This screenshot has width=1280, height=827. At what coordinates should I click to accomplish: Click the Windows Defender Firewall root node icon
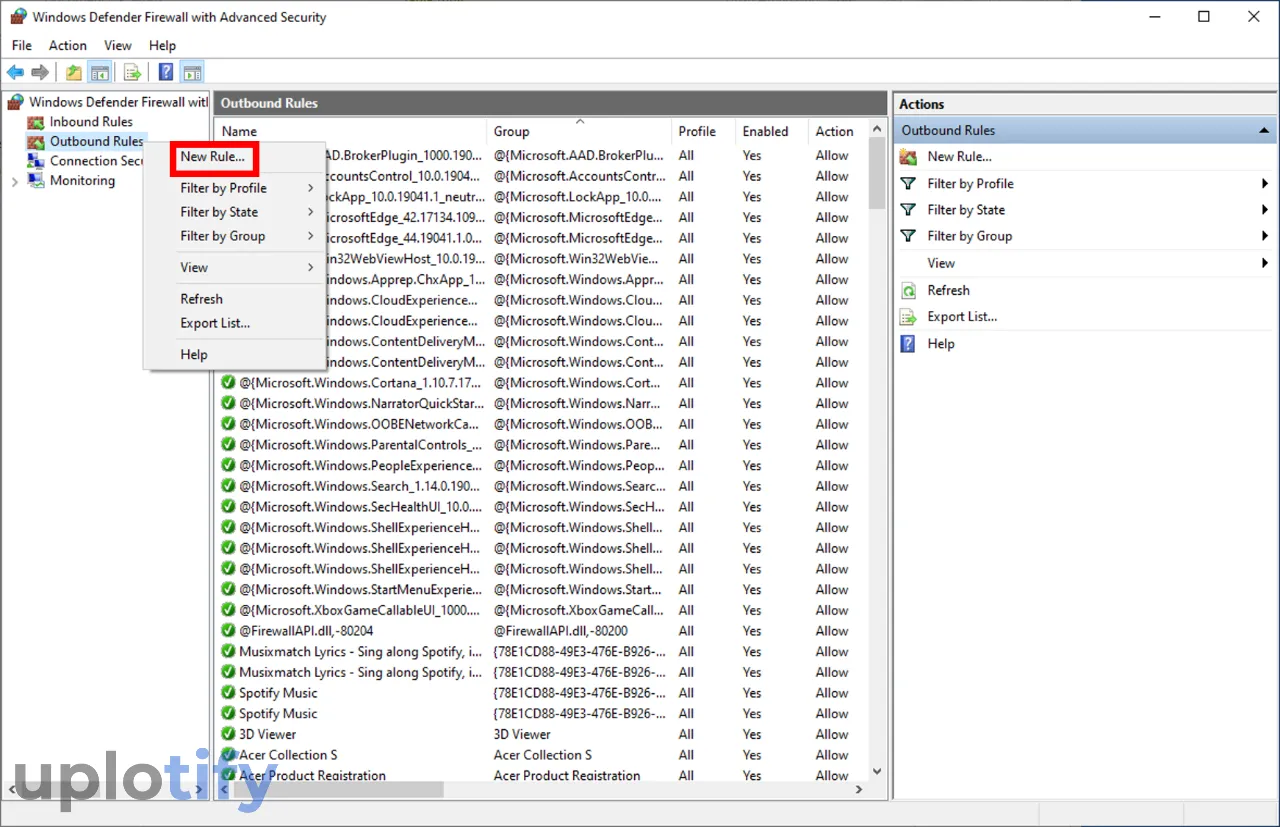[x=16, y=102]
